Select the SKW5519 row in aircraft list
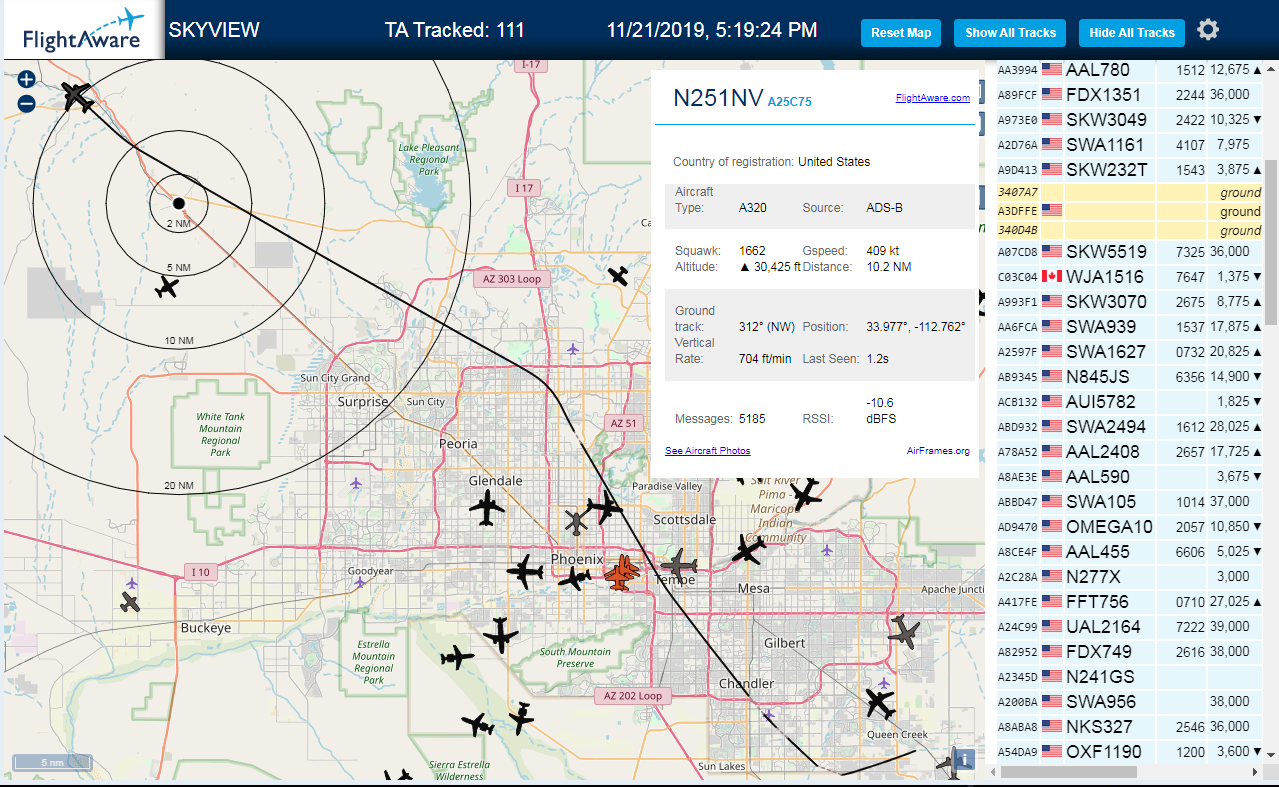 click(x=1129, y=252)
